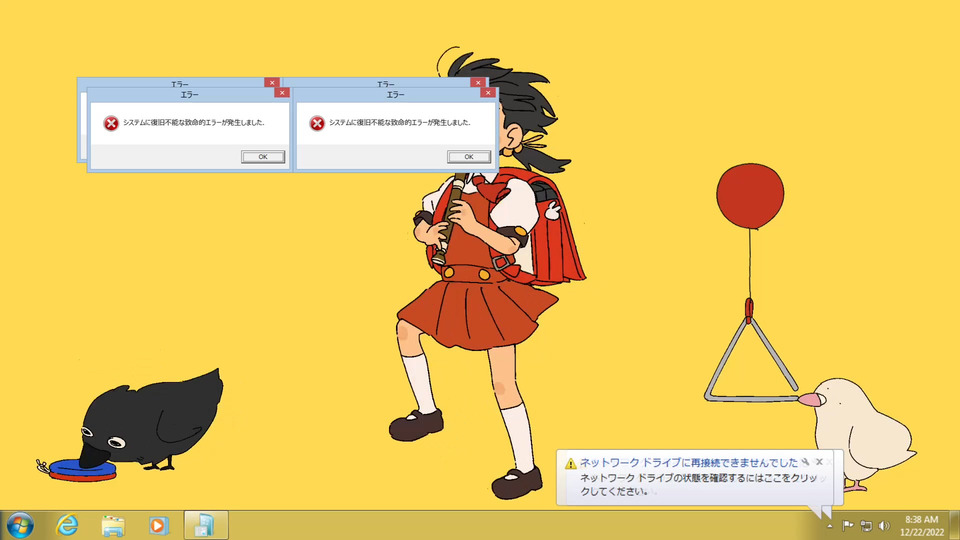Click the error message text in left dialog

[193, 122]
